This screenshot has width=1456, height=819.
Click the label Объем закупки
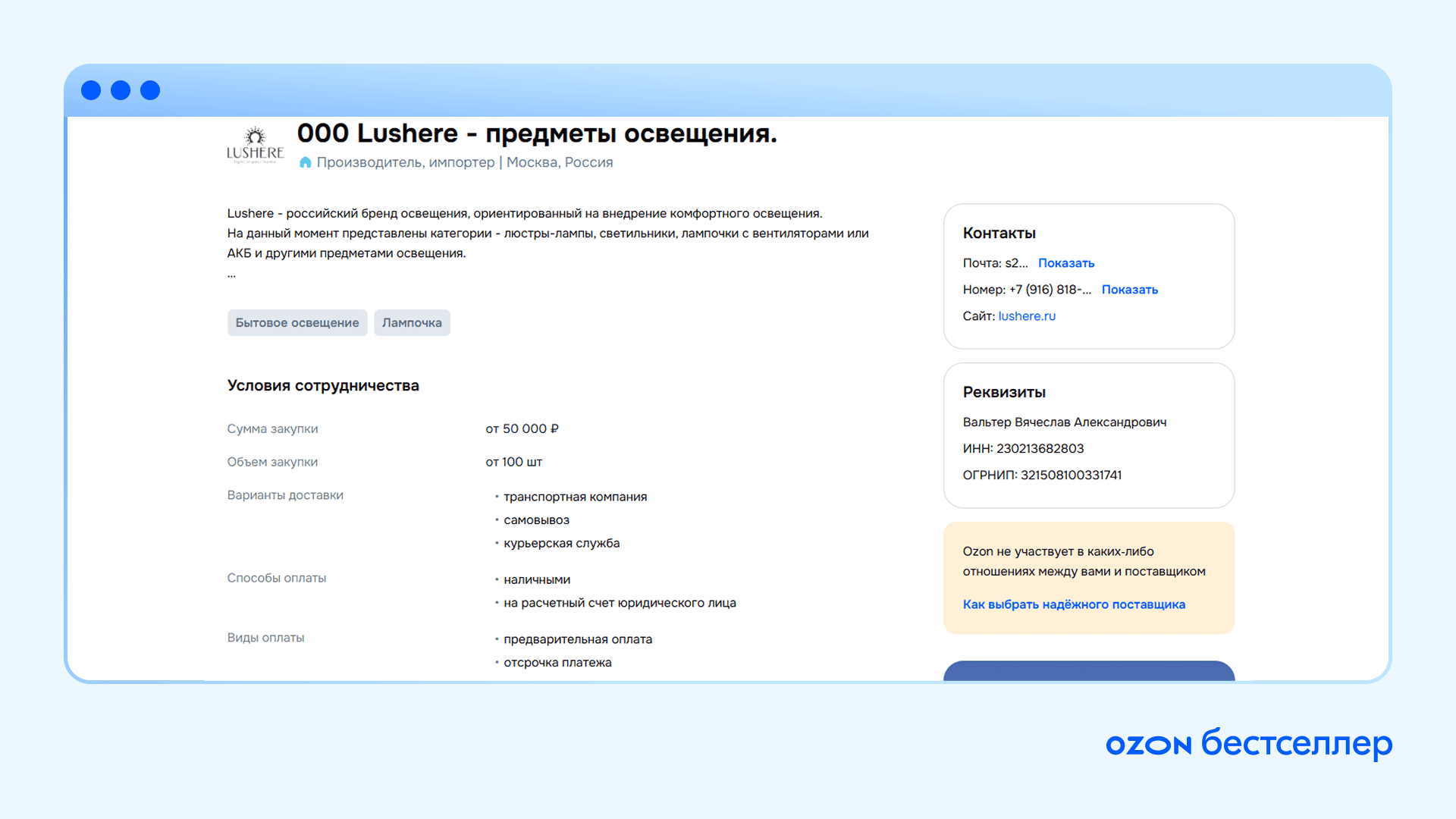coord(272,463)
